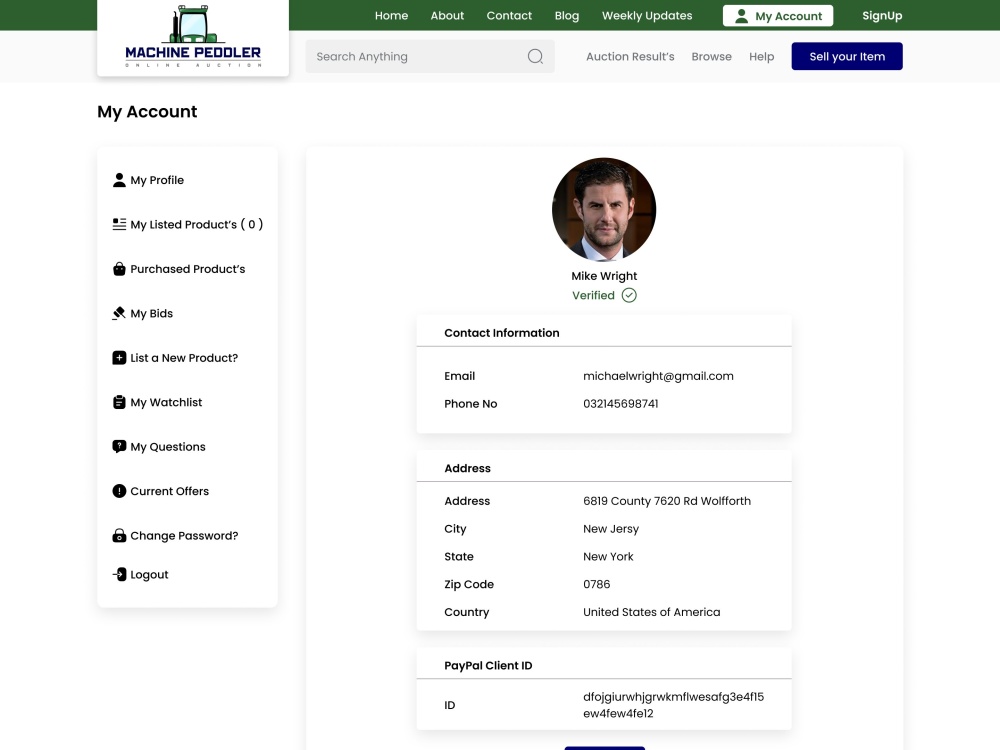Select the My Profile icon in sidebar
Image resolution: width=1000 pixels, height=750 pixels.
pyautogui.click(x=119, y=180)
